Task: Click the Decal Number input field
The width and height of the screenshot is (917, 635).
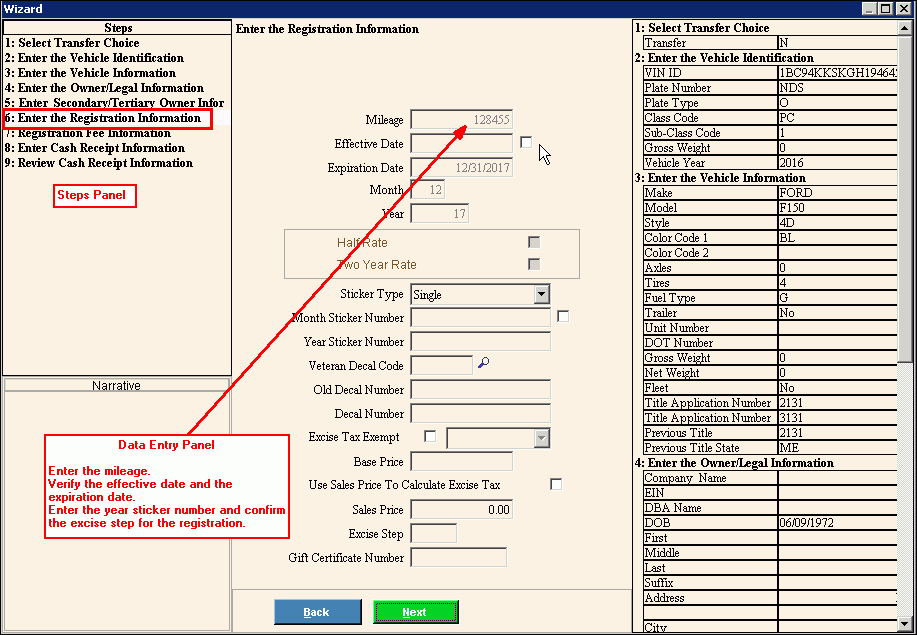Action: pyautogui.click(x=480, y=413)
